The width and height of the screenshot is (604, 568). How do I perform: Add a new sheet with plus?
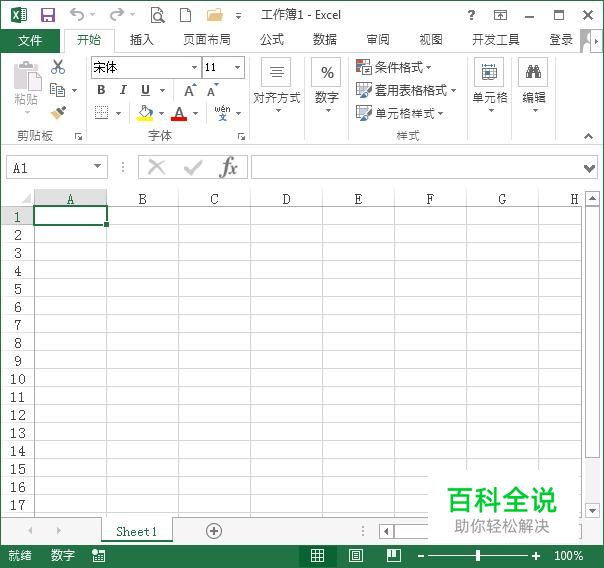click(214, 531)
